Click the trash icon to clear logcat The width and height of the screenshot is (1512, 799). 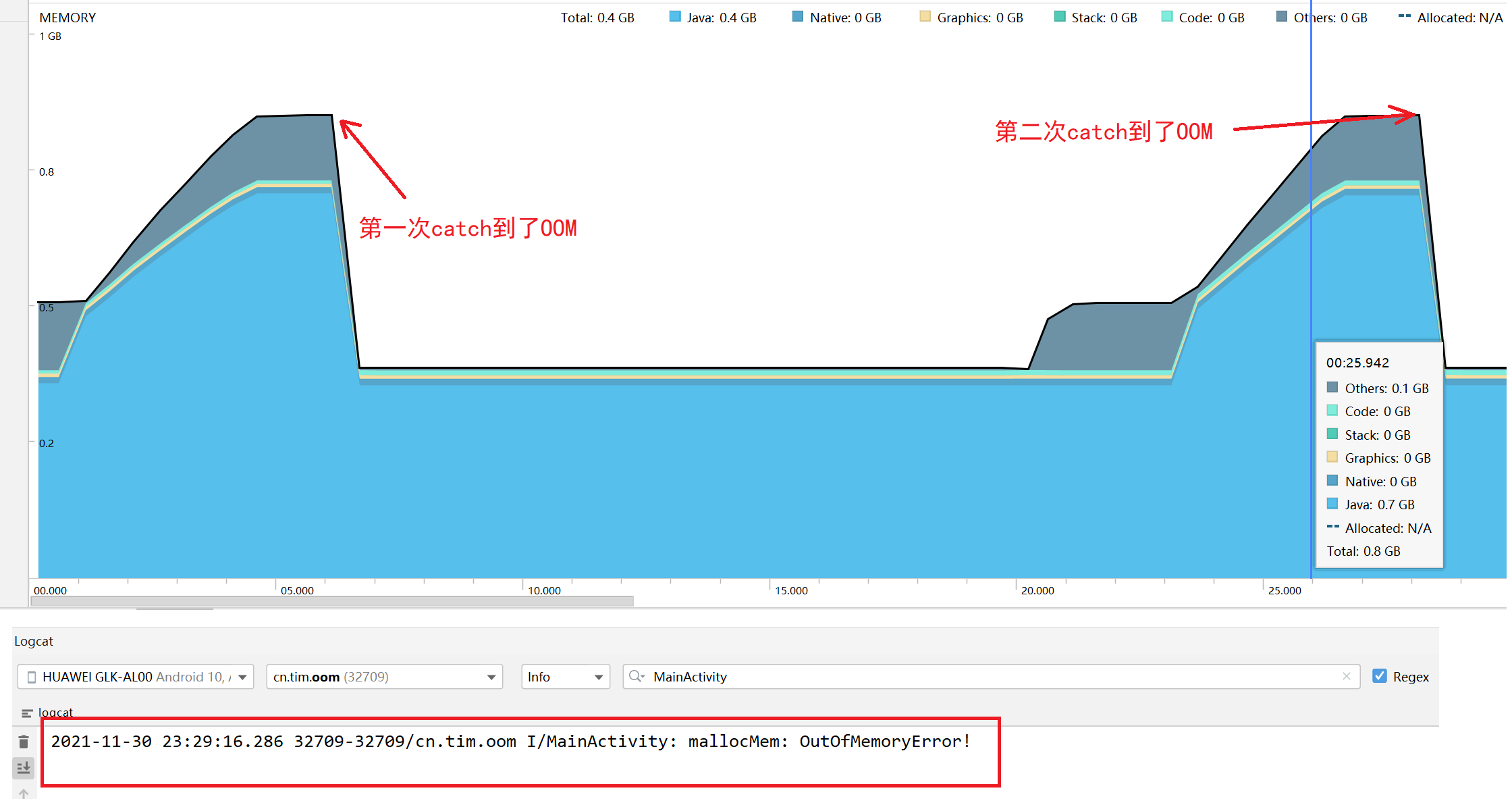[24, 742]
